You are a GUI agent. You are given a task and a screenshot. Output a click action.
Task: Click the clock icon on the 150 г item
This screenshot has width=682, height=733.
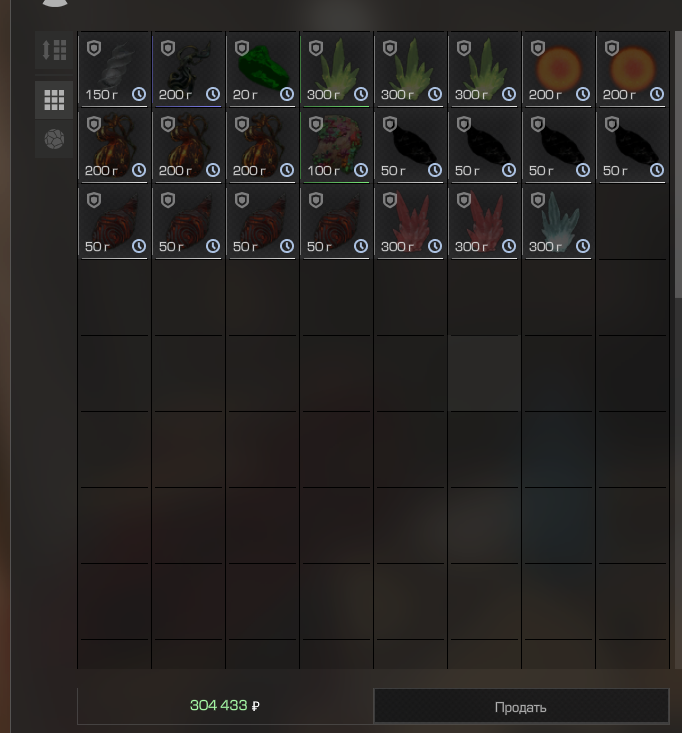click(139, 94)
